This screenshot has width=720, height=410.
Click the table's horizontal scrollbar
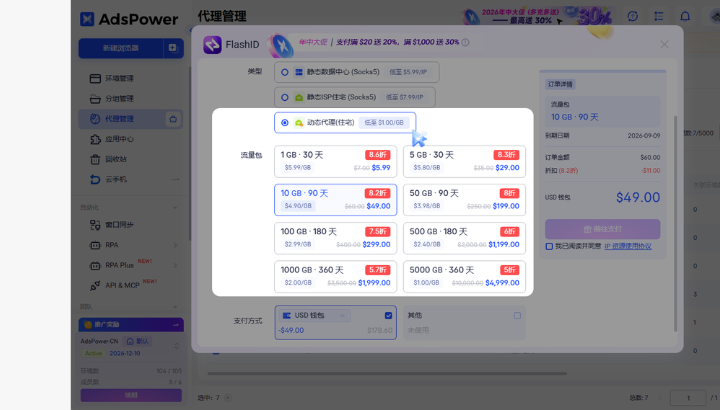tap(387, 374)
